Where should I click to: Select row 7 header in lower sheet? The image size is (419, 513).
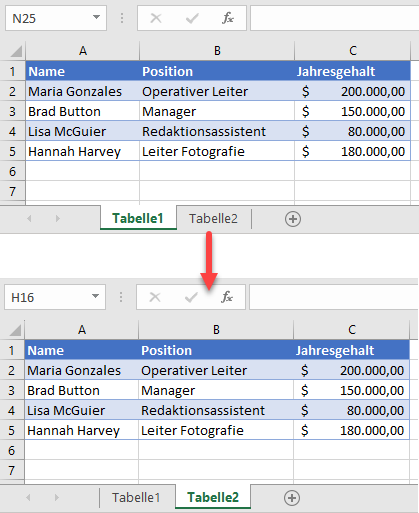point(12,470)
